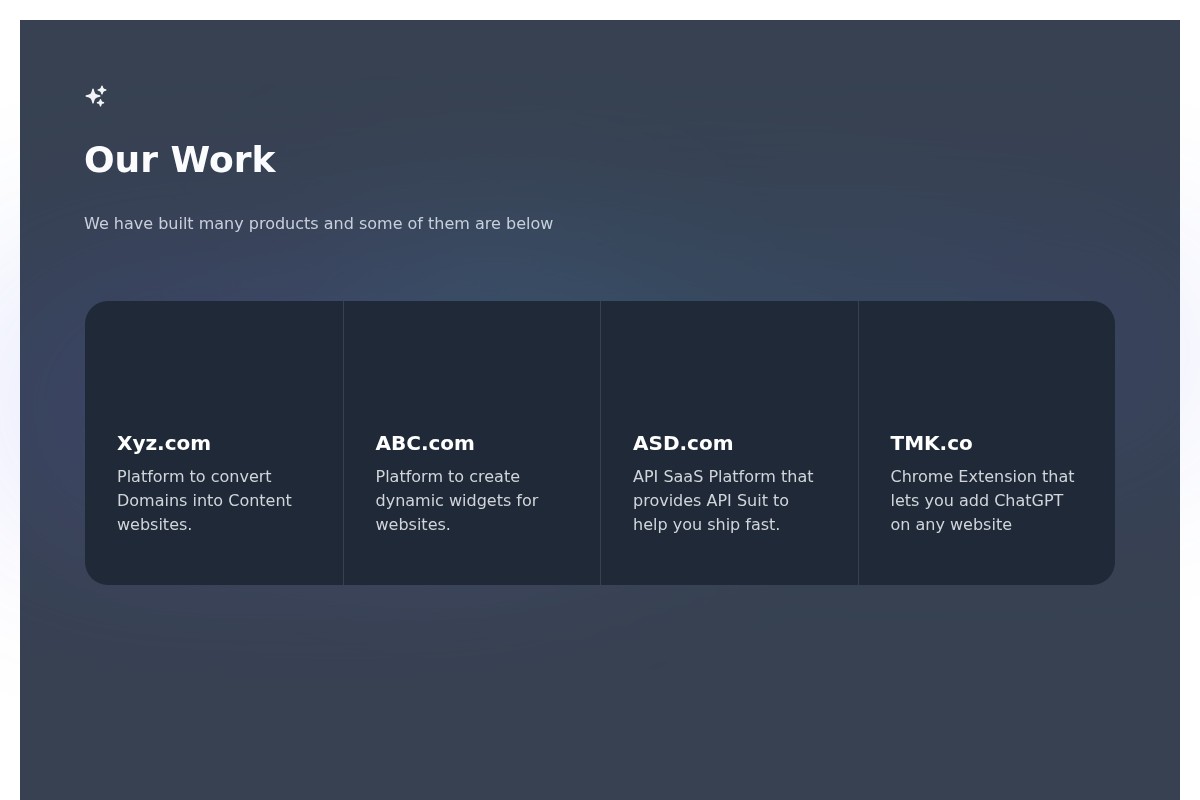Click the ASD.com API SaaS description text
Image resolution: width=1200 pixels, height=800 pixels.
723,500
